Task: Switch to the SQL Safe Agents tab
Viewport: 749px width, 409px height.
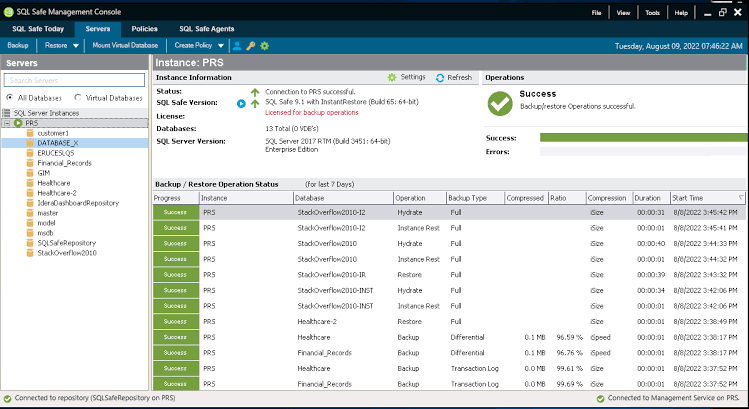Action: tap(206, 29)
